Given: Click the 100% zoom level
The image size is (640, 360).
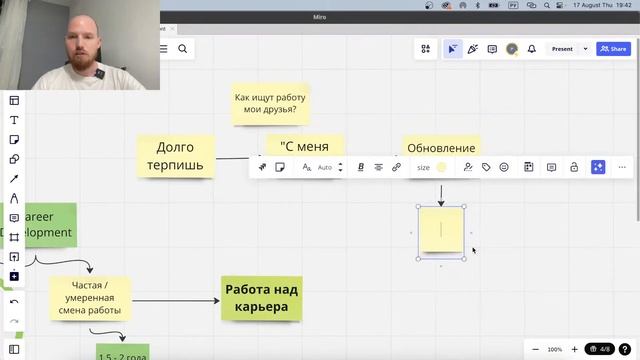Looking at the screenshot, I should pyautogui.click(x=555, y=349).
